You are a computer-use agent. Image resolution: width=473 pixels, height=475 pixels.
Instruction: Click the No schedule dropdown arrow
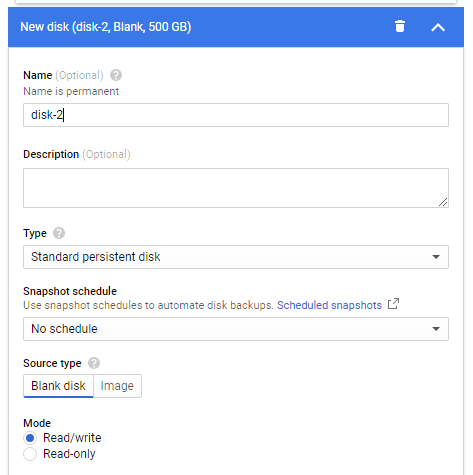pyautogui.click(x=436, y=329)
